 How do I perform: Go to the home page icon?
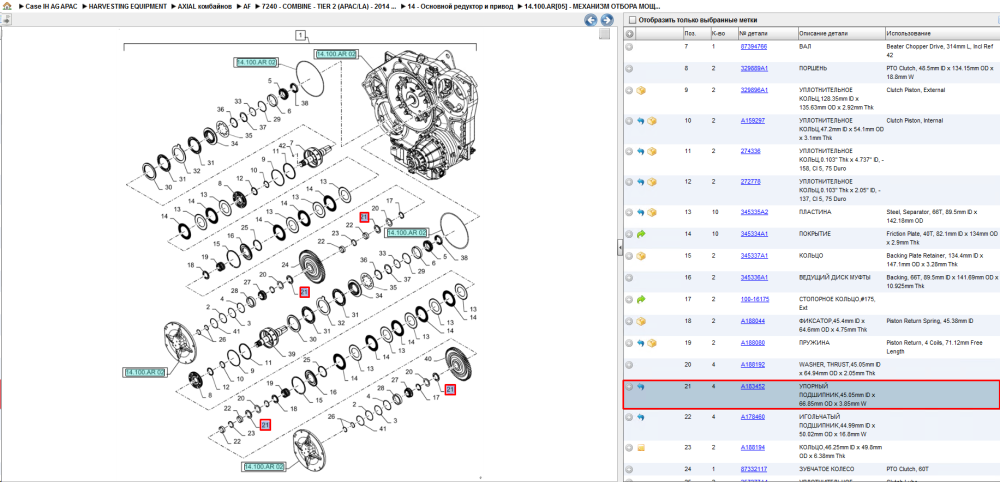click(6, 5)
